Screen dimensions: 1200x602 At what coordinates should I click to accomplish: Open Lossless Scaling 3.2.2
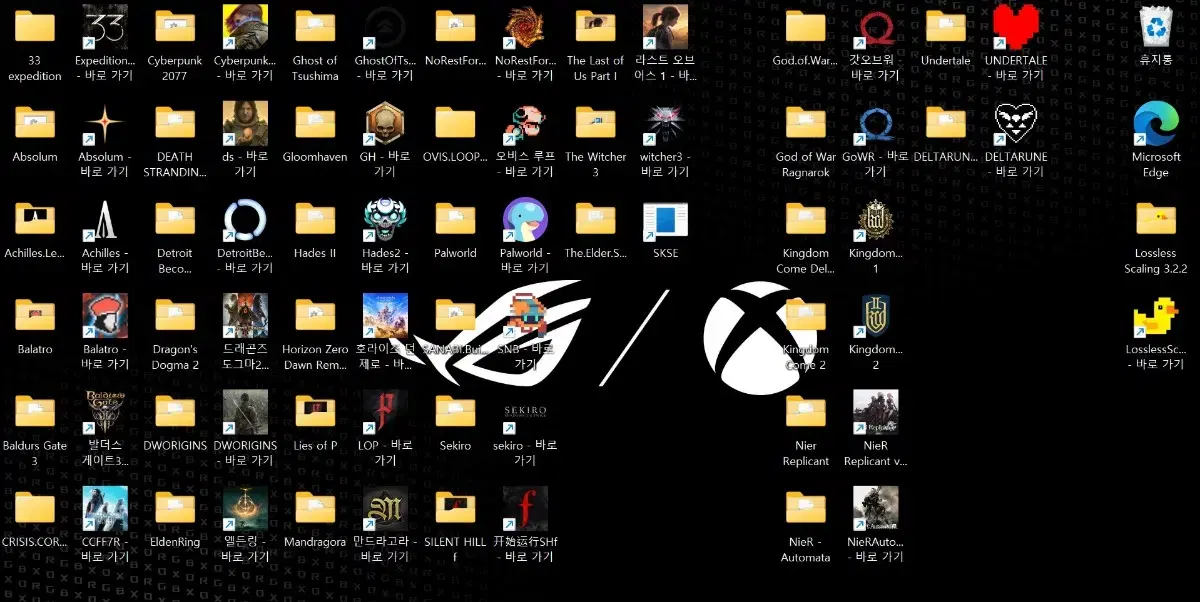click(1155, 224)
